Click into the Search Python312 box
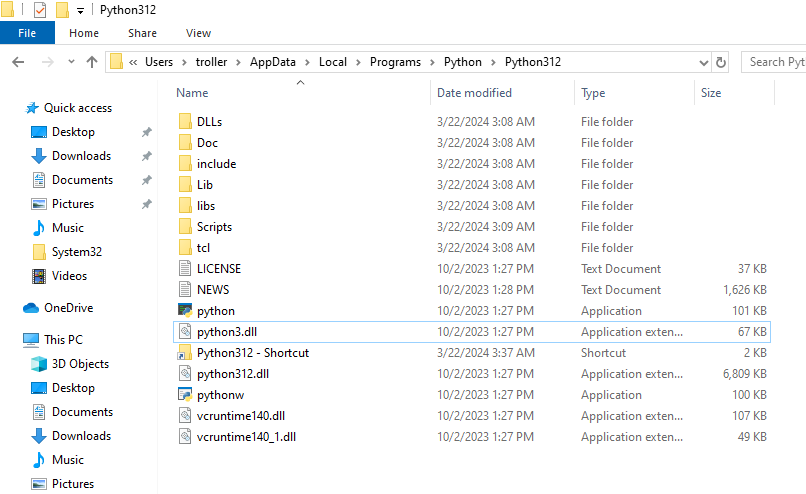Viewport: 806px width, 494px height. click(775, 62)
